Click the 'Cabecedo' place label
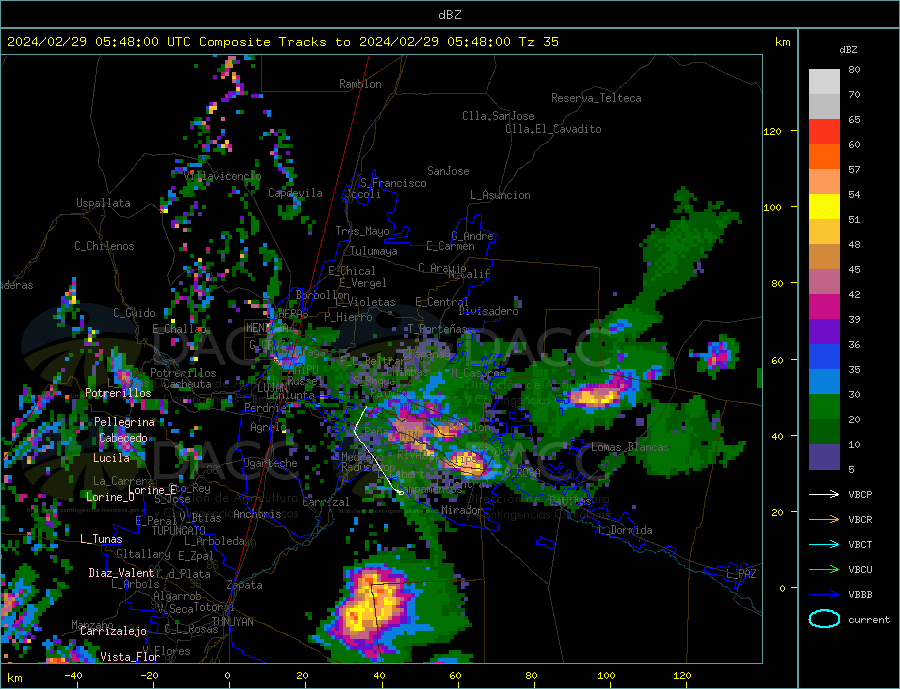The height and width of the screenshot is (689, 900). pyautogui.click(x=123, y=438)
